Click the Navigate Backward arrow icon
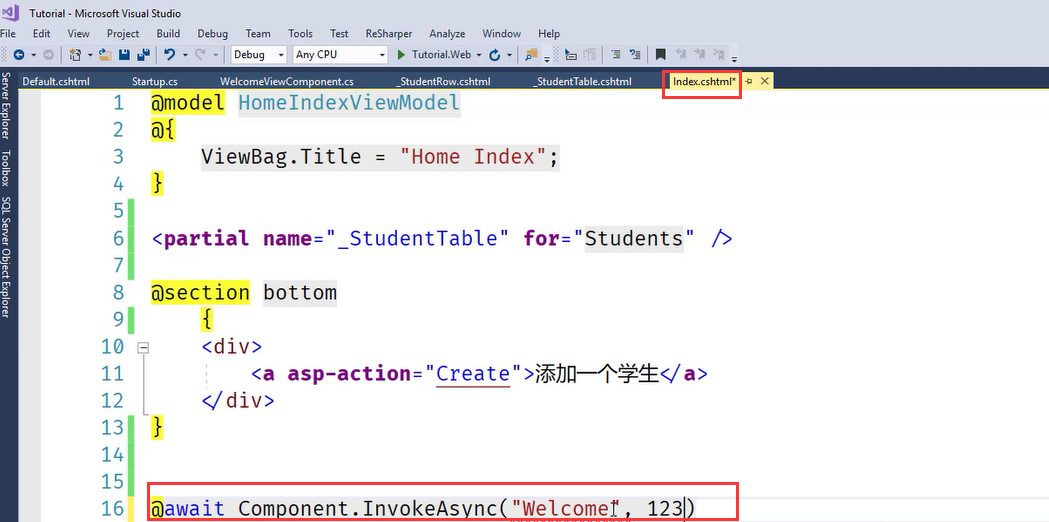 pos(19,55)
